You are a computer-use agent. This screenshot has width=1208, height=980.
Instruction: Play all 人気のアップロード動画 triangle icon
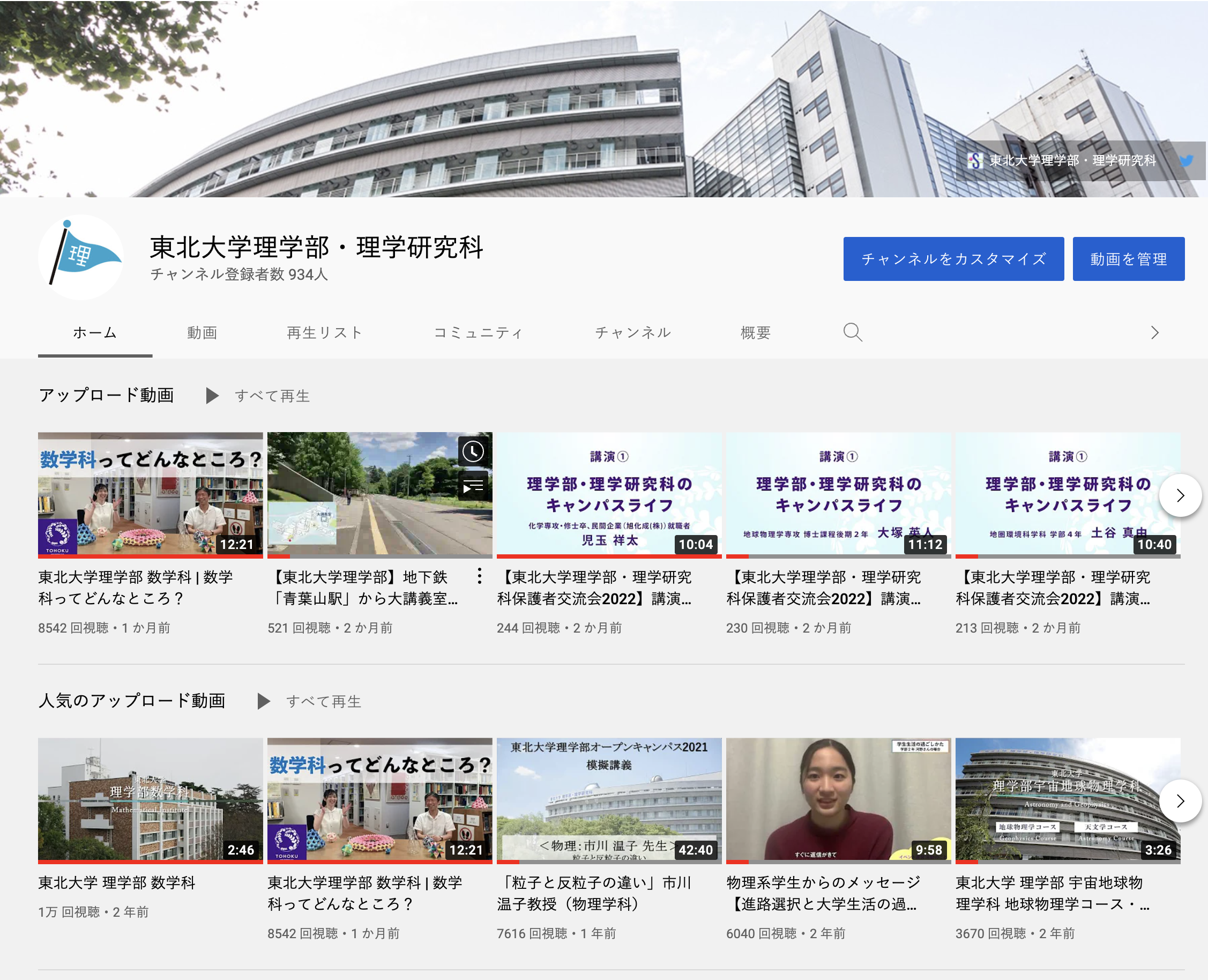tap(264, 701)
